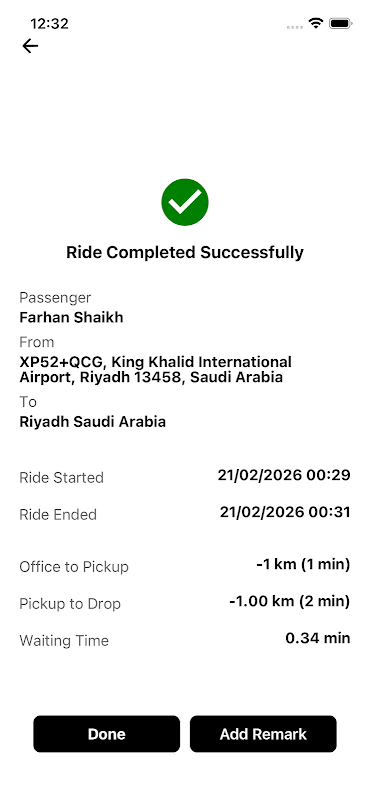Viewport: 370px width, 800px height.
Task: Tap the cellular signal dots
Action: point(295,27)
